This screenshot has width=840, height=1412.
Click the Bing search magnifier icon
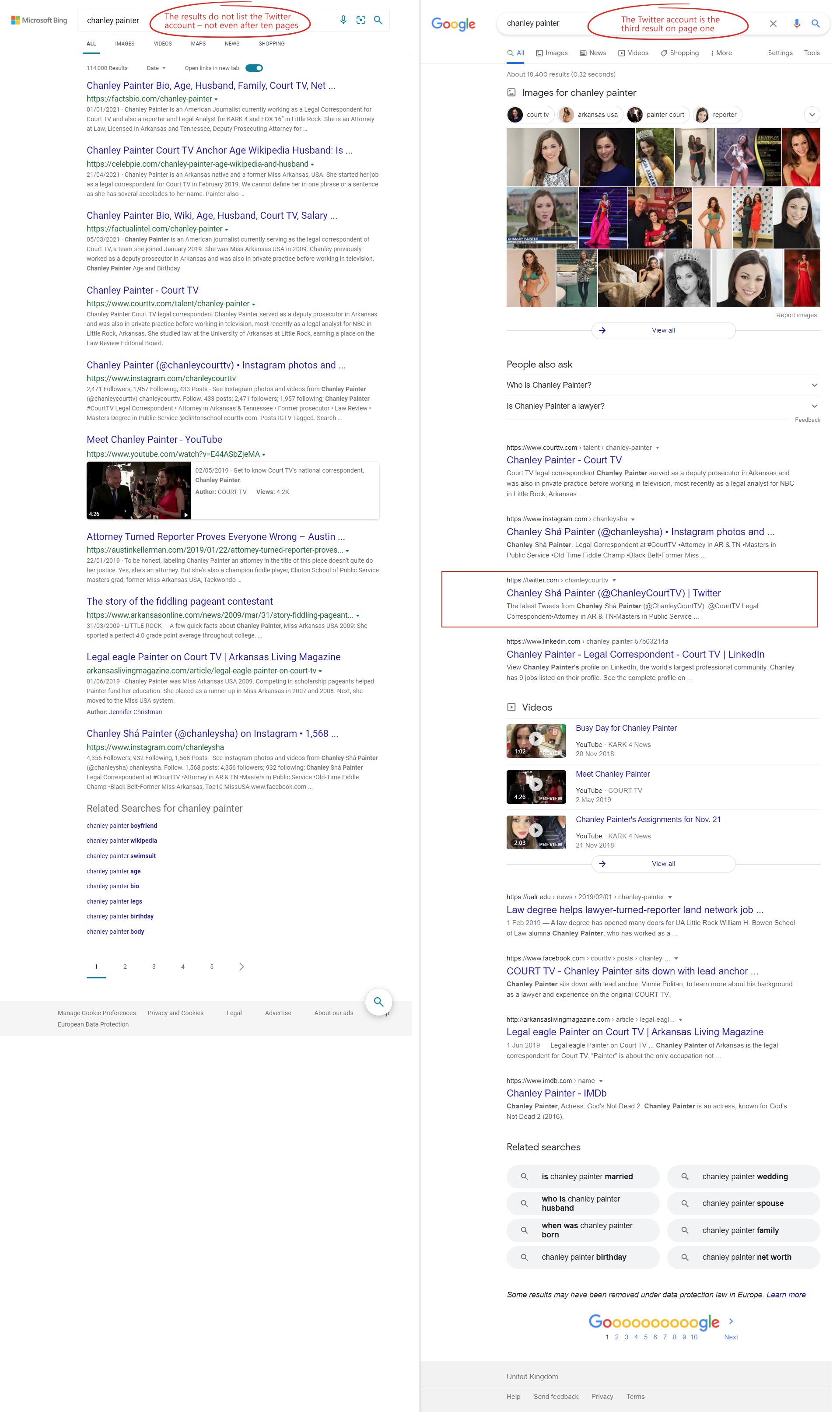[x=378, y=20]
